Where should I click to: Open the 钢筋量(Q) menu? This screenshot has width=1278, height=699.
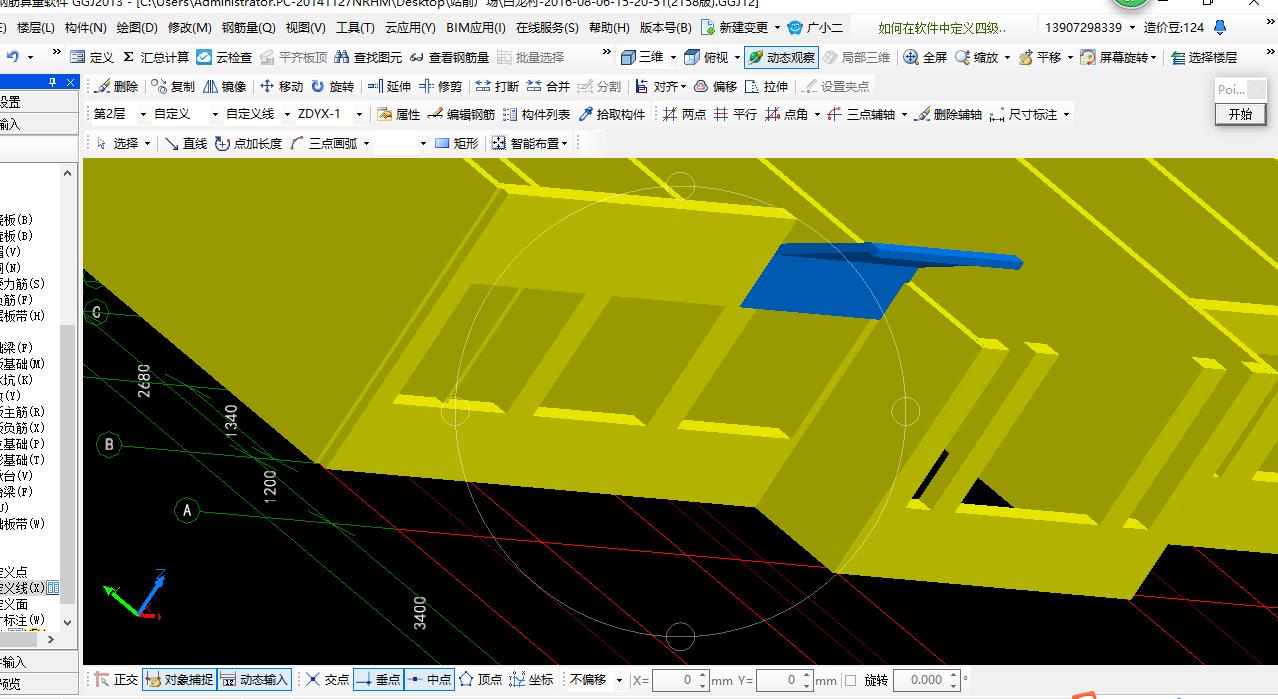[x=248, y=28]
